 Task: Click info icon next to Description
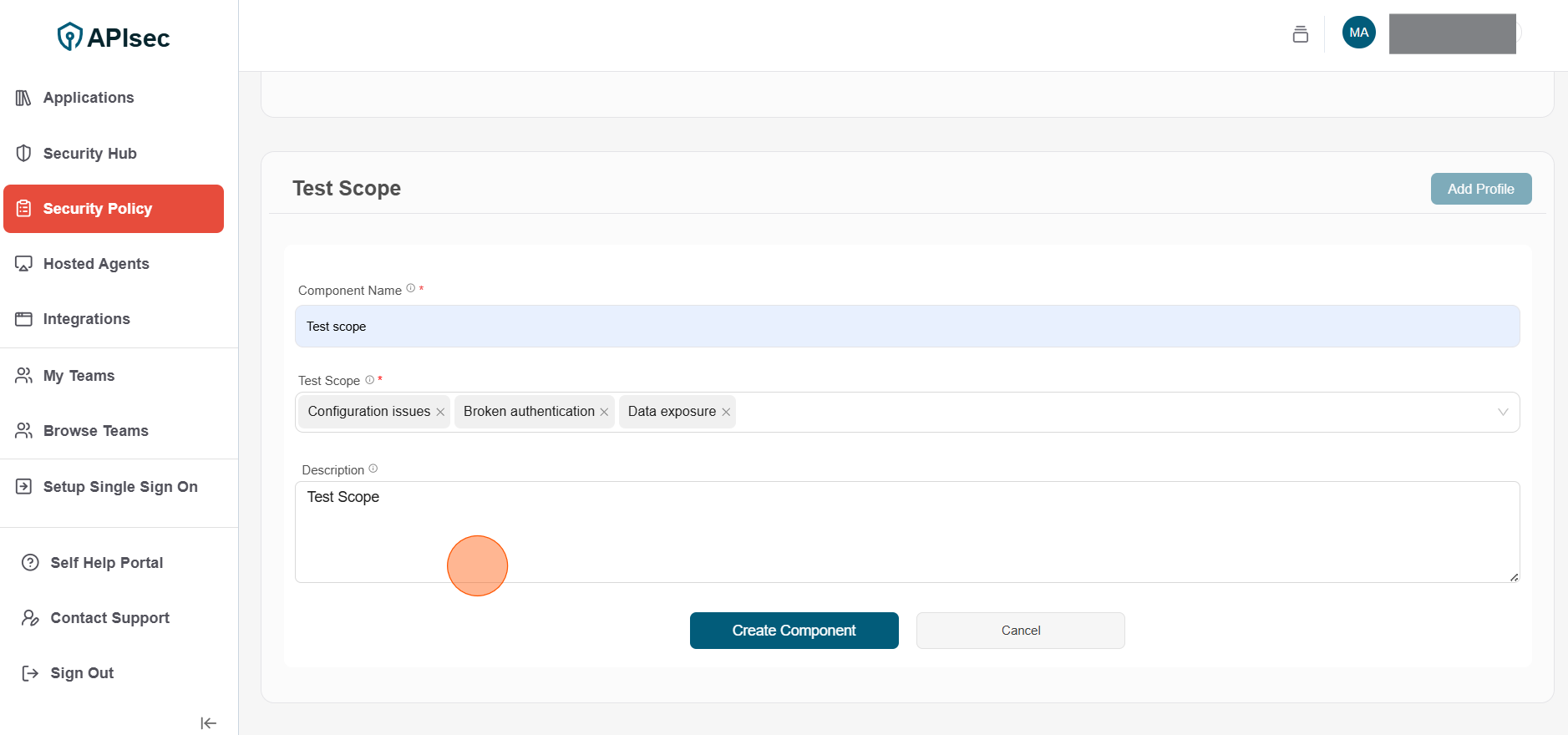(373, 469)
